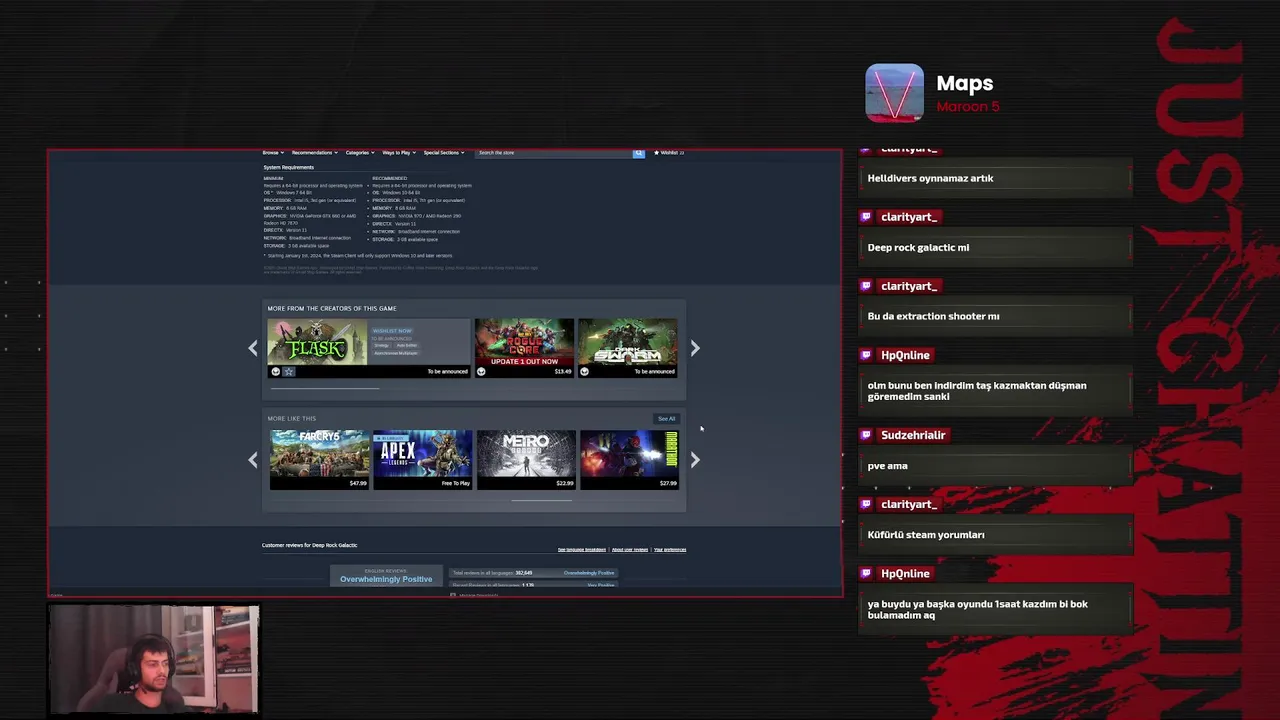Image resolution: width=1280 pixels, height=720 pixels.
Task: Click chat message 'Bu da extraction shooter mı'
Action: pyautogui.click(x=933, y=316)
